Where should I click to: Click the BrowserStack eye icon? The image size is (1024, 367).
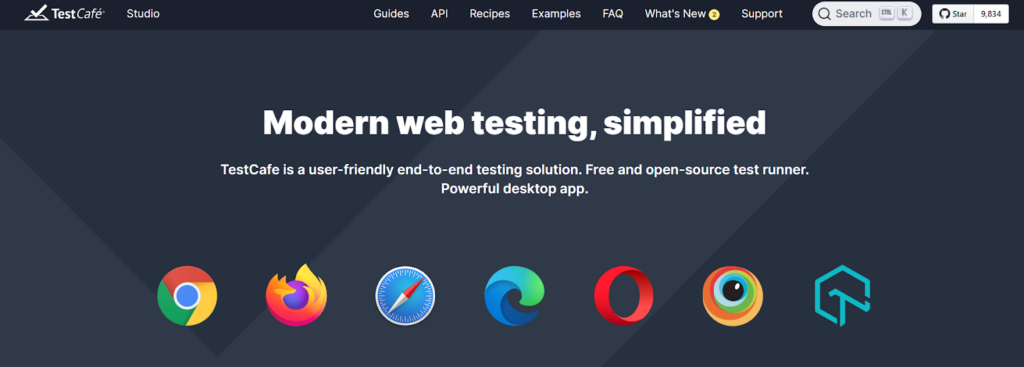pos(733,296)
